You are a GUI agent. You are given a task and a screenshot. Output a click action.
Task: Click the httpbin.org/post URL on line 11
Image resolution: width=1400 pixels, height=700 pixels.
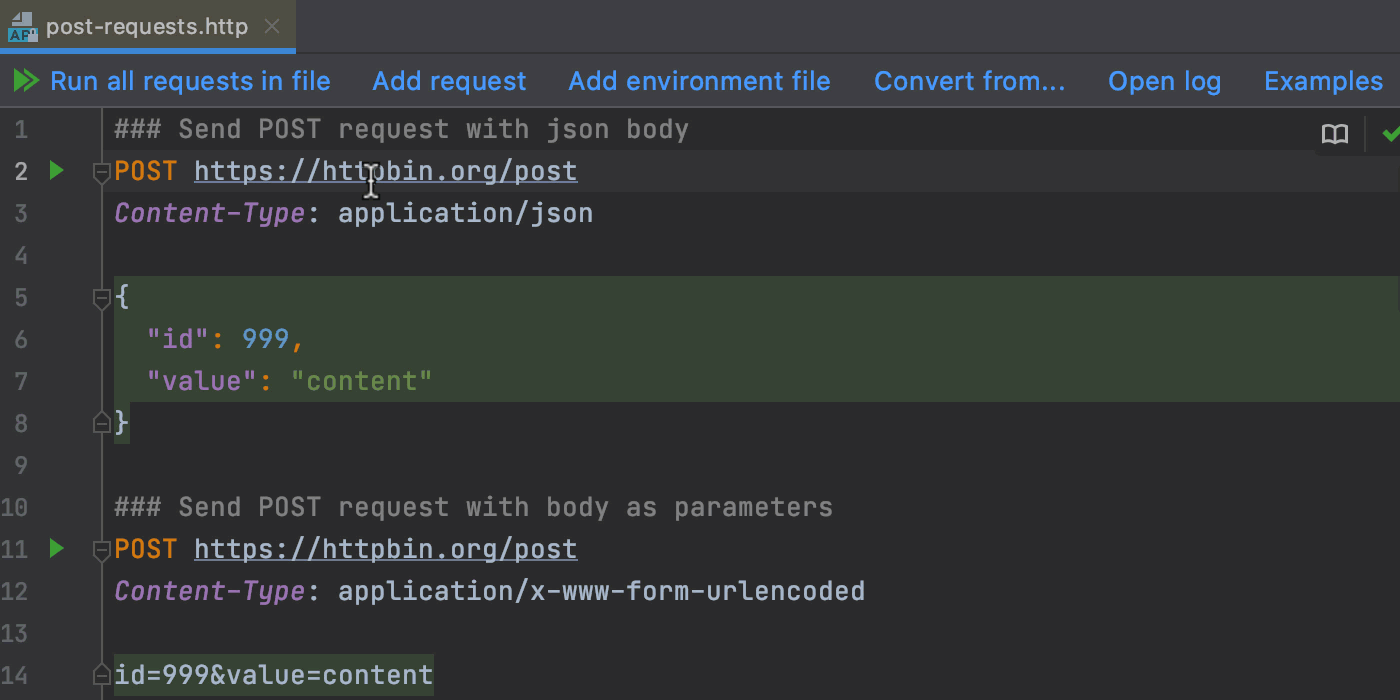pos(385,549)
